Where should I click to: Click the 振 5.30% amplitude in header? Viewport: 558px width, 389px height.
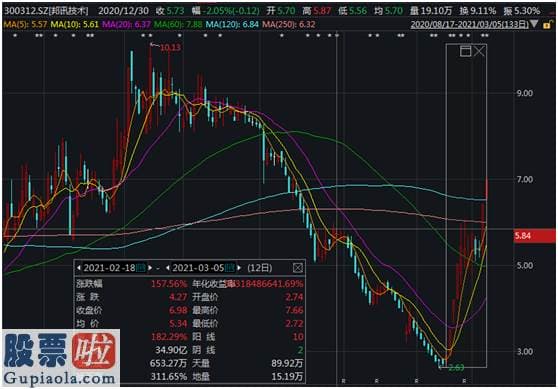(x=522, y=11)
